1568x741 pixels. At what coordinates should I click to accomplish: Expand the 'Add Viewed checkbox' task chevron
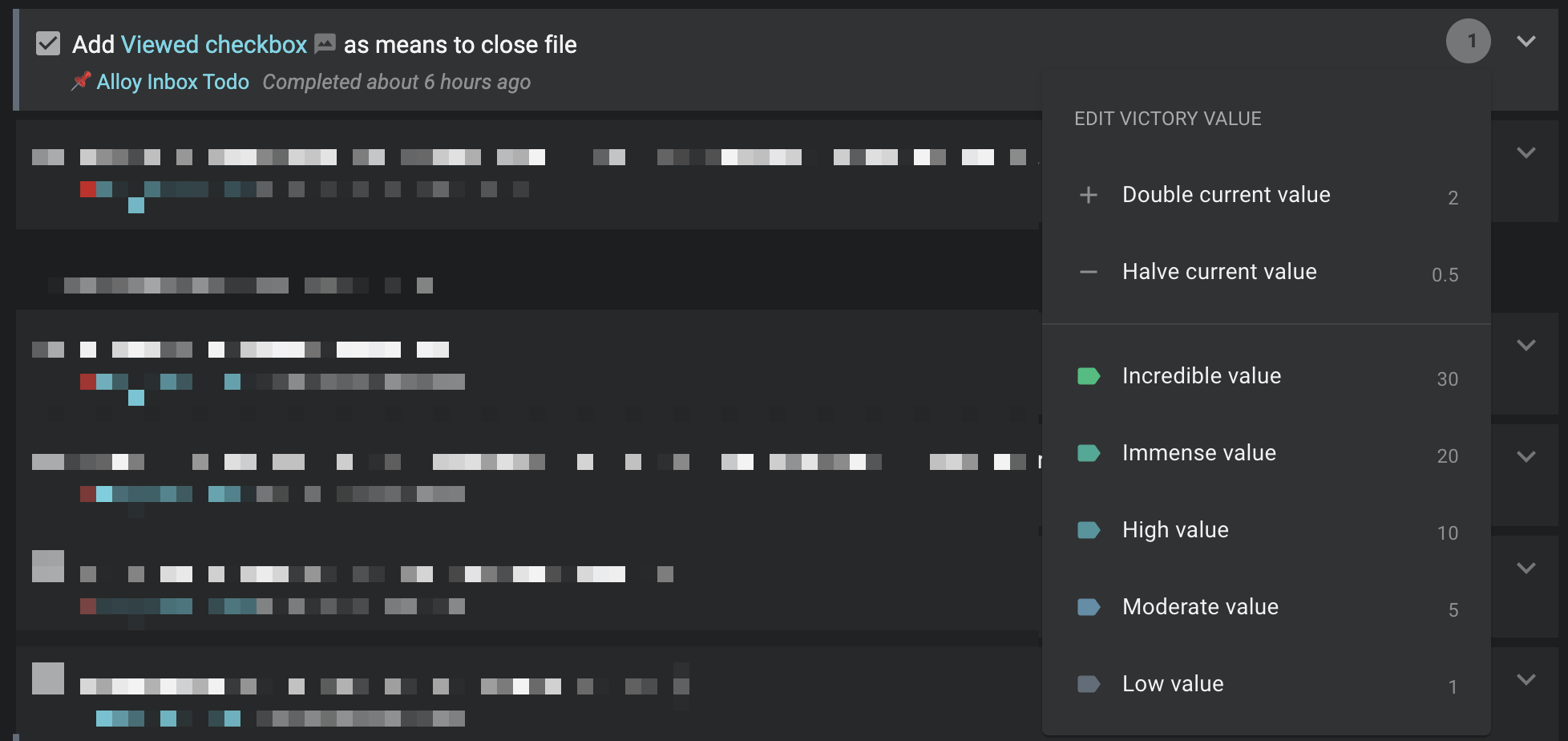coord(1526,41)
